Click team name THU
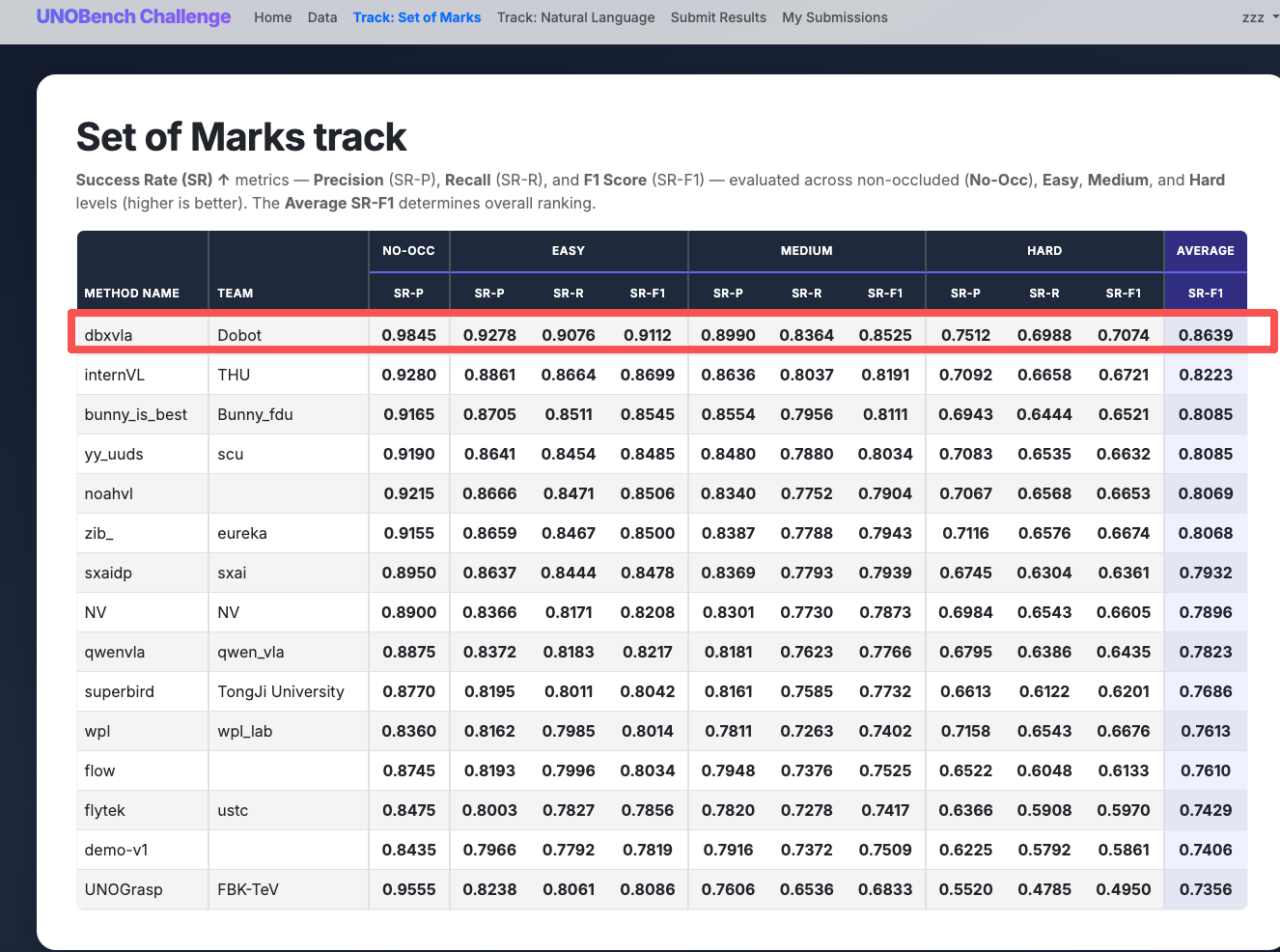This screenshot has width=1280, height=952. click(234, 375)
